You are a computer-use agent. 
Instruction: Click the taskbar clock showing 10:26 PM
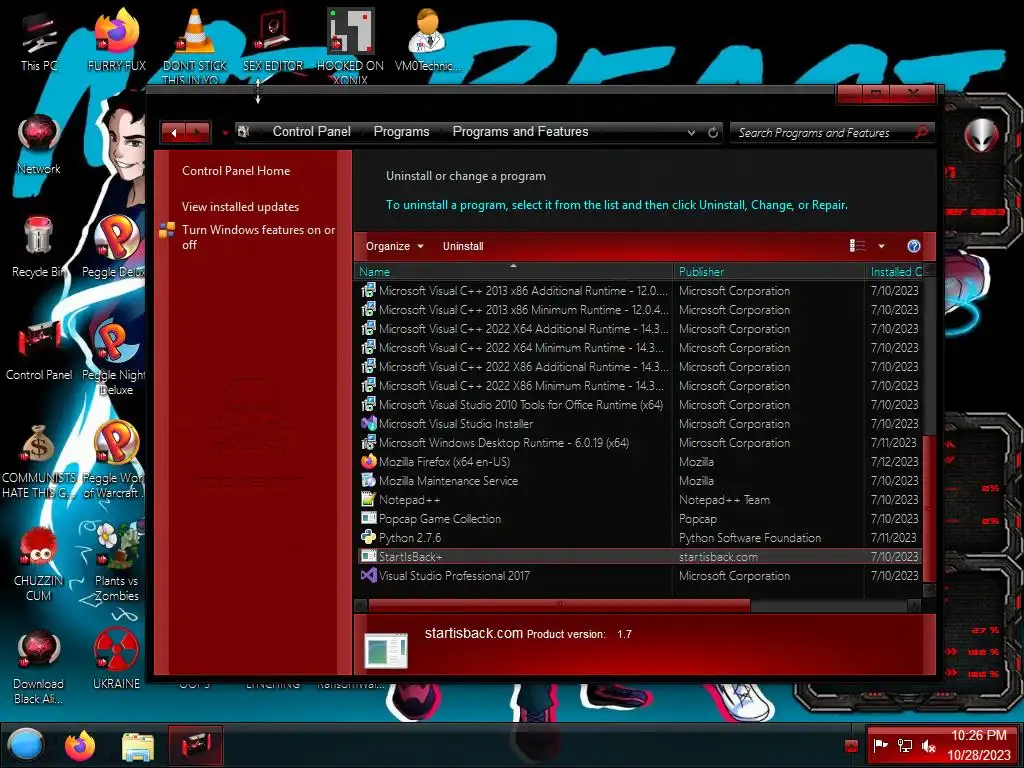click(x=978, y=745)
